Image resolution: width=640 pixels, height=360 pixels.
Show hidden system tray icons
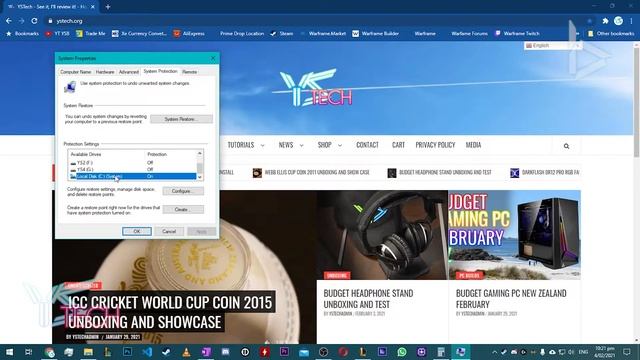pos(494,352)
